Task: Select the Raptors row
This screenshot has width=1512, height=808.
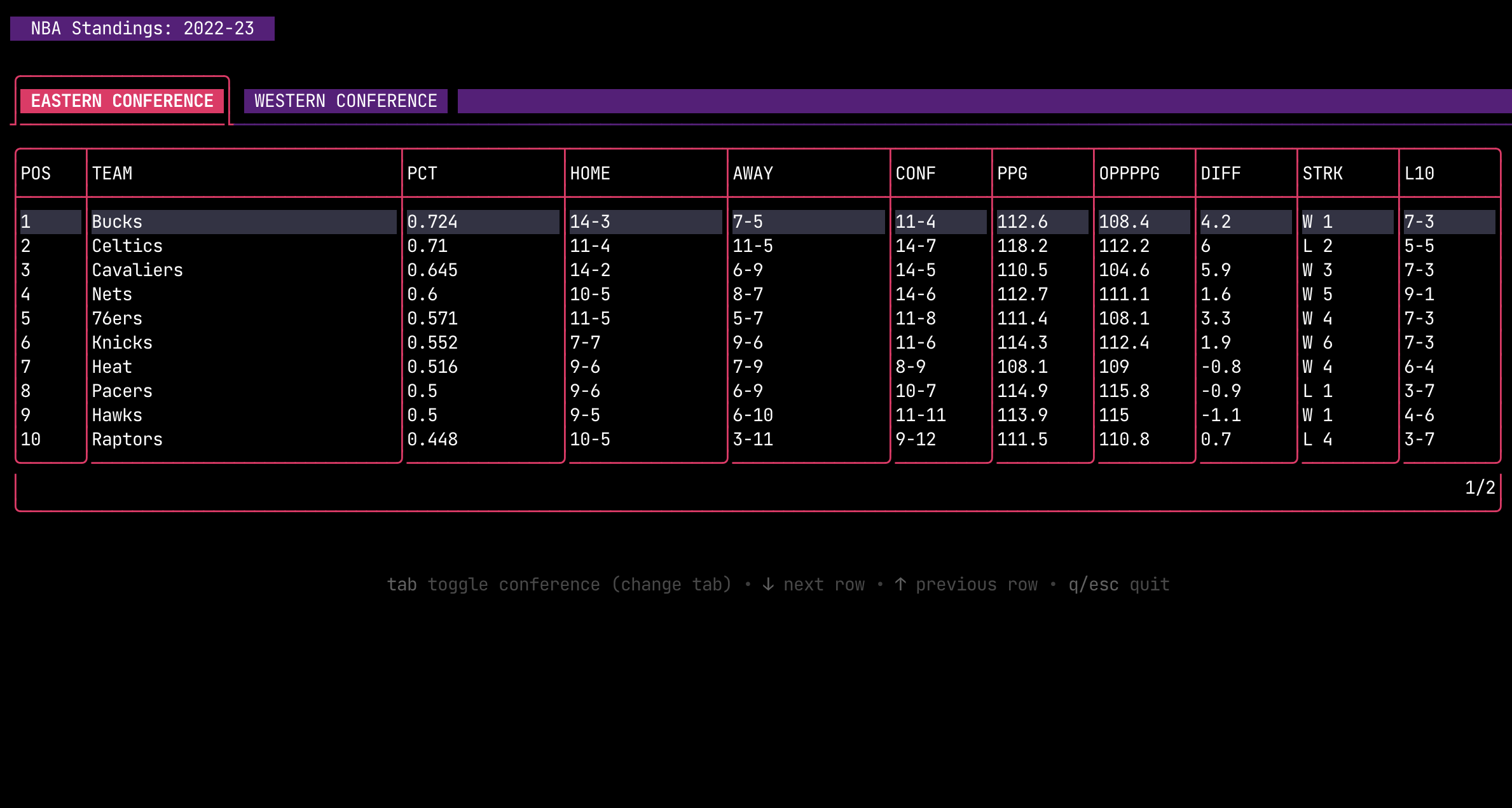Action: [127, 440]
